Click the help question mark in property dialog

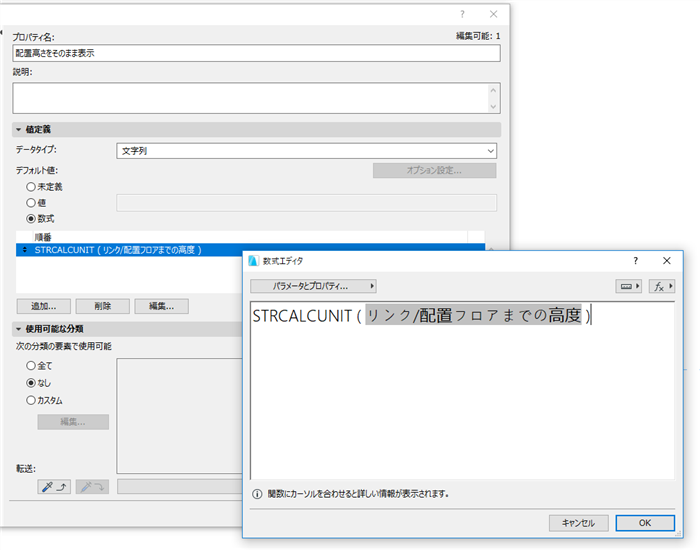pyautogui.click(x=462, y=14)
